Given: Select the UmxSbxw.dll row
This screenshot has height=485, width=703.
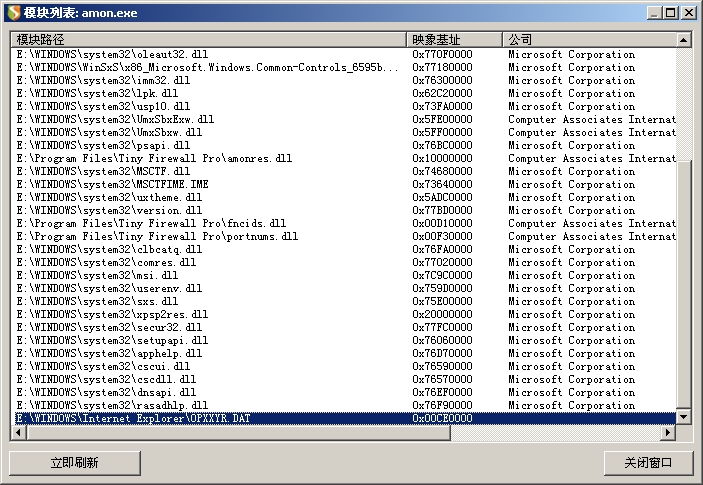Looking at the screenshot, I should tap(344, 132).
